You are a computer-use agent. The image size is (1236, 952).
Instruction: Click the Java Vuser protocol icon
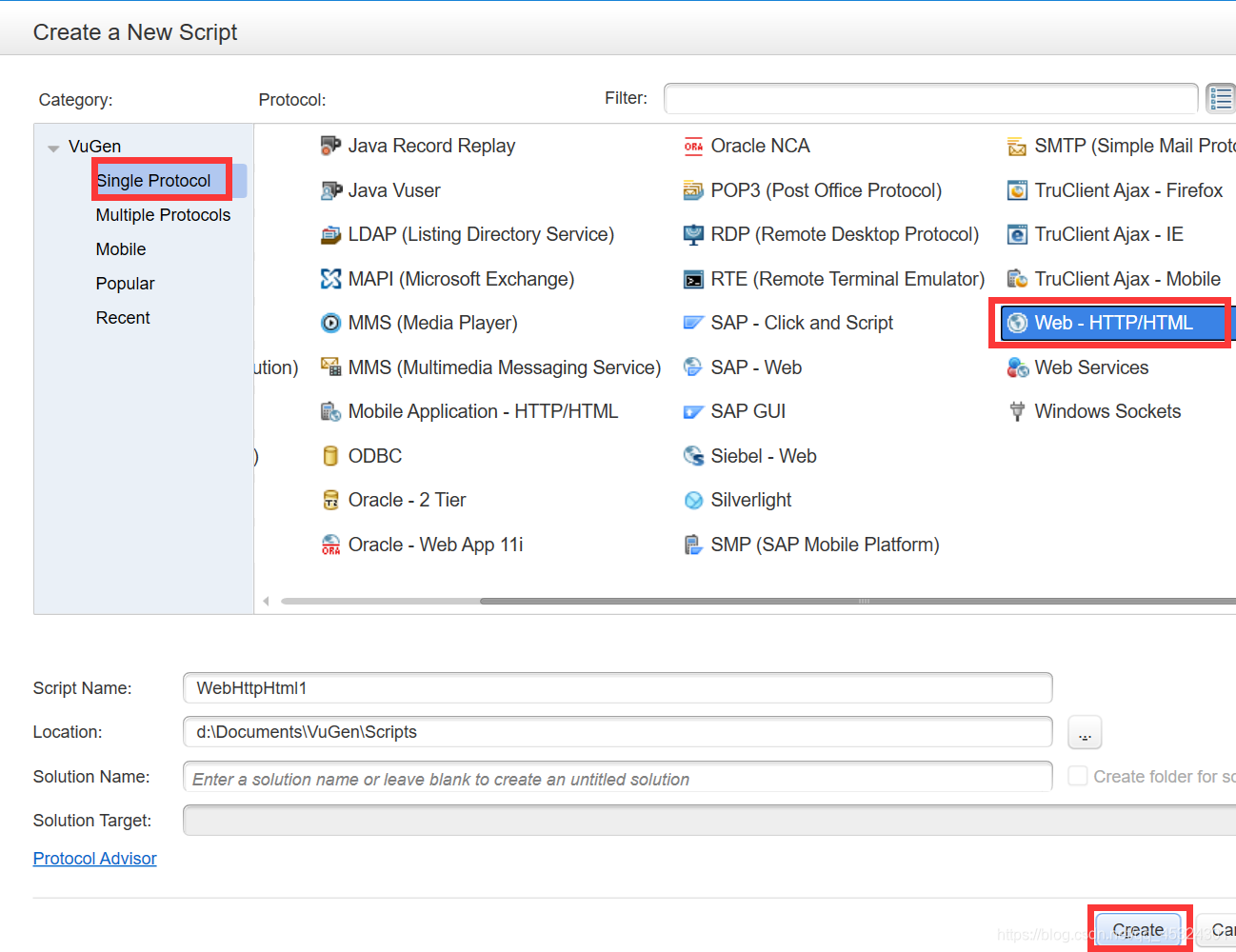[x=330, y=190]
